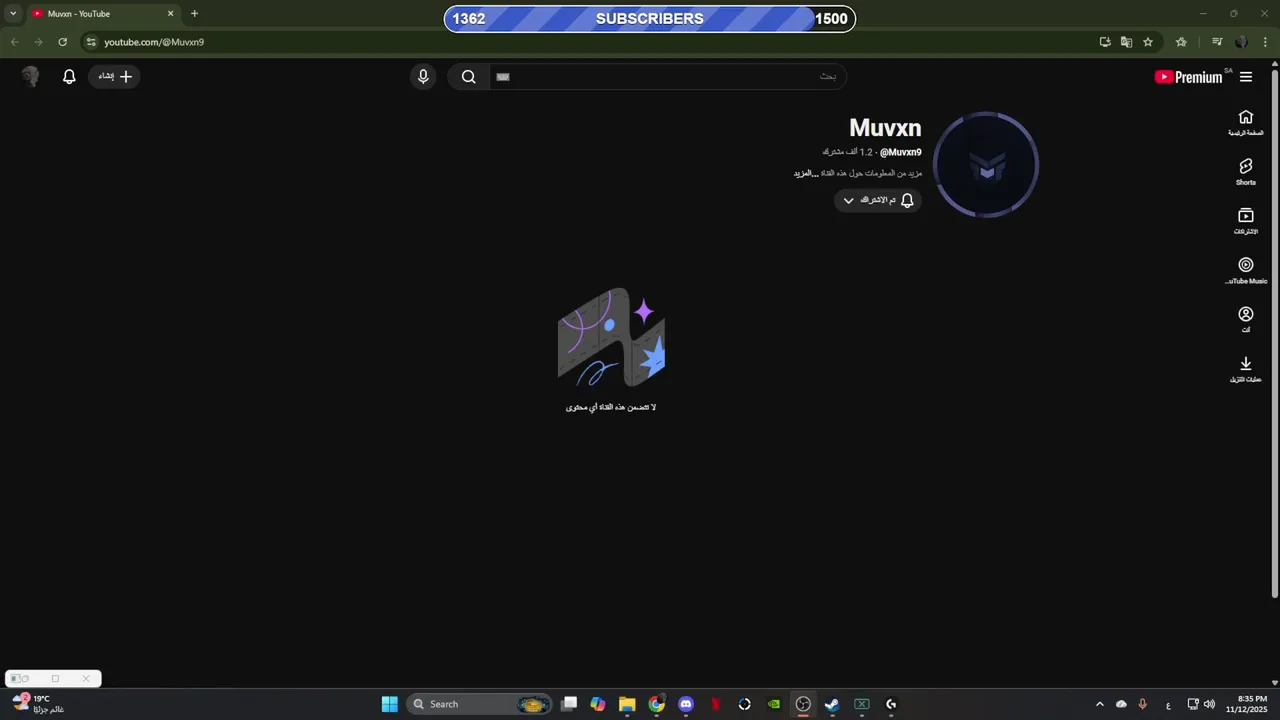Switch to OBS Studio on taskbar

tap(803, 704)
